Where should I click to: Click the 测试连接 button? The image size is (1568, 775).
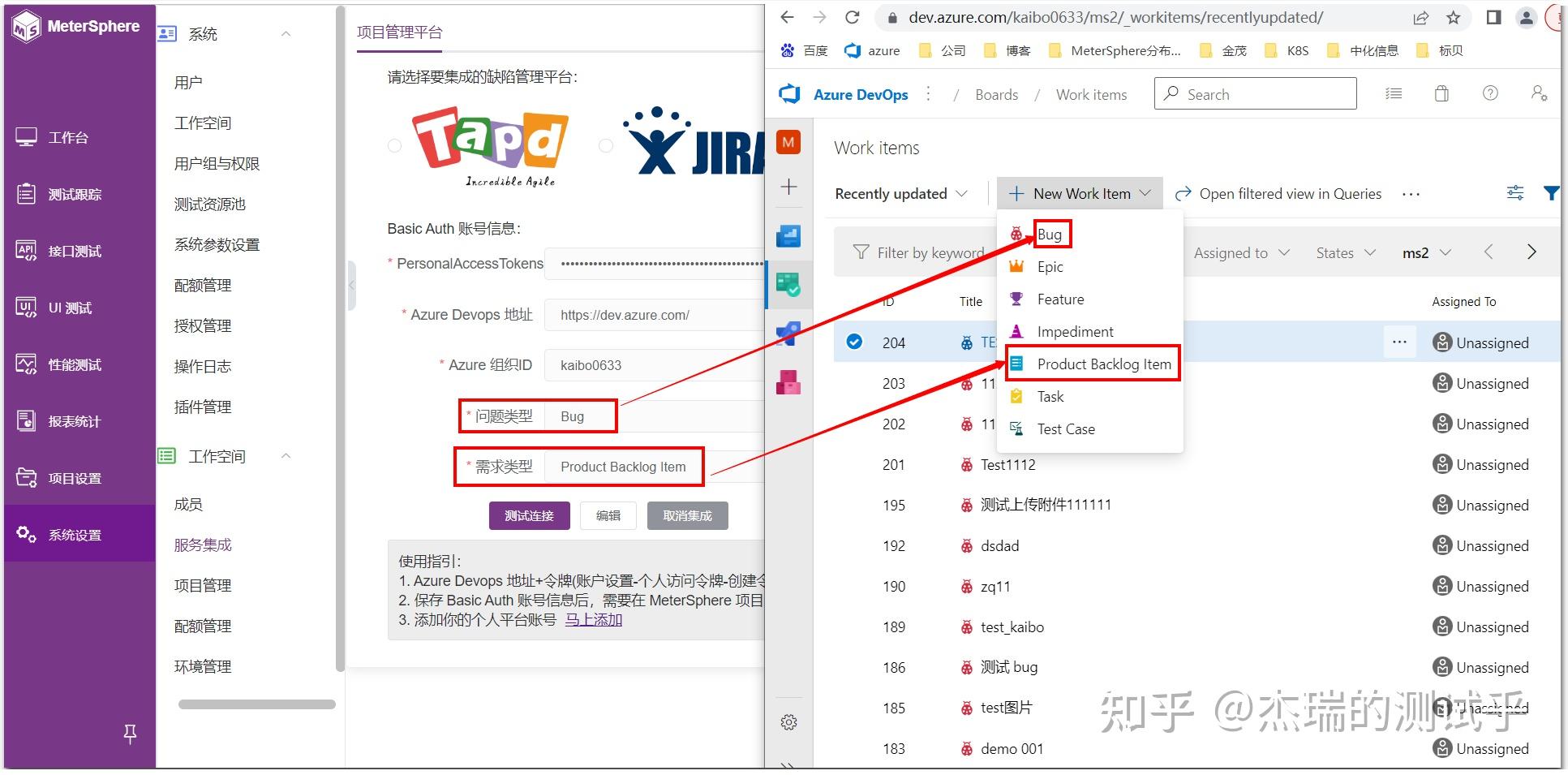click(529, 515)
